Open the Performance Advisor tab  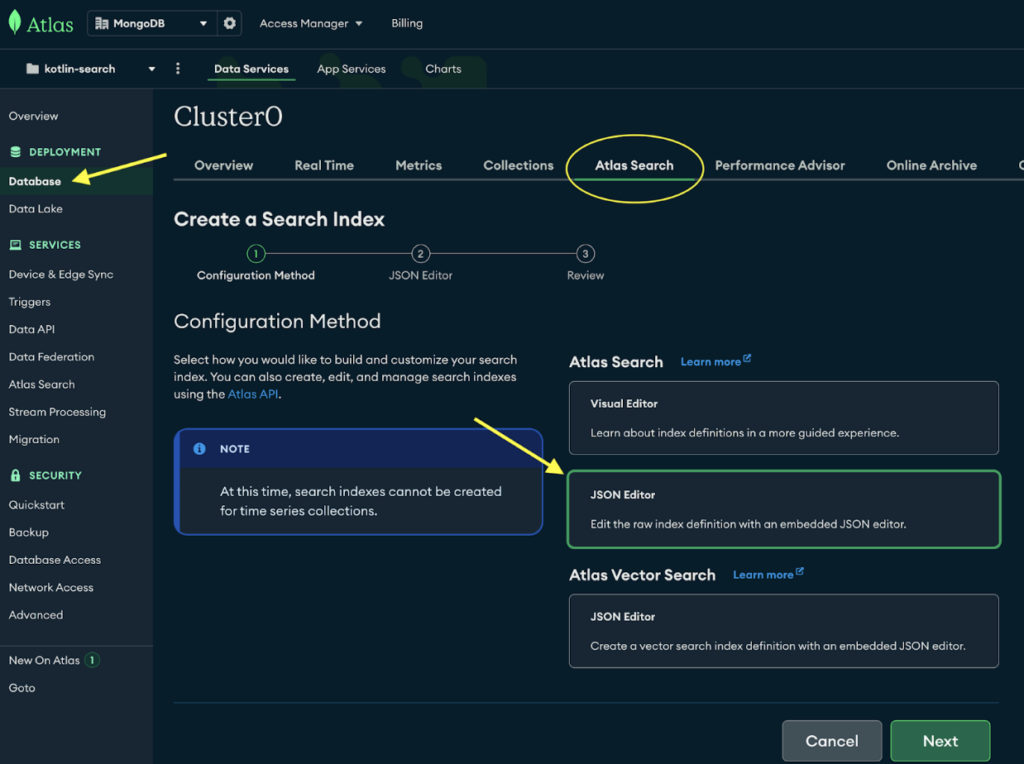coord(780,165)
